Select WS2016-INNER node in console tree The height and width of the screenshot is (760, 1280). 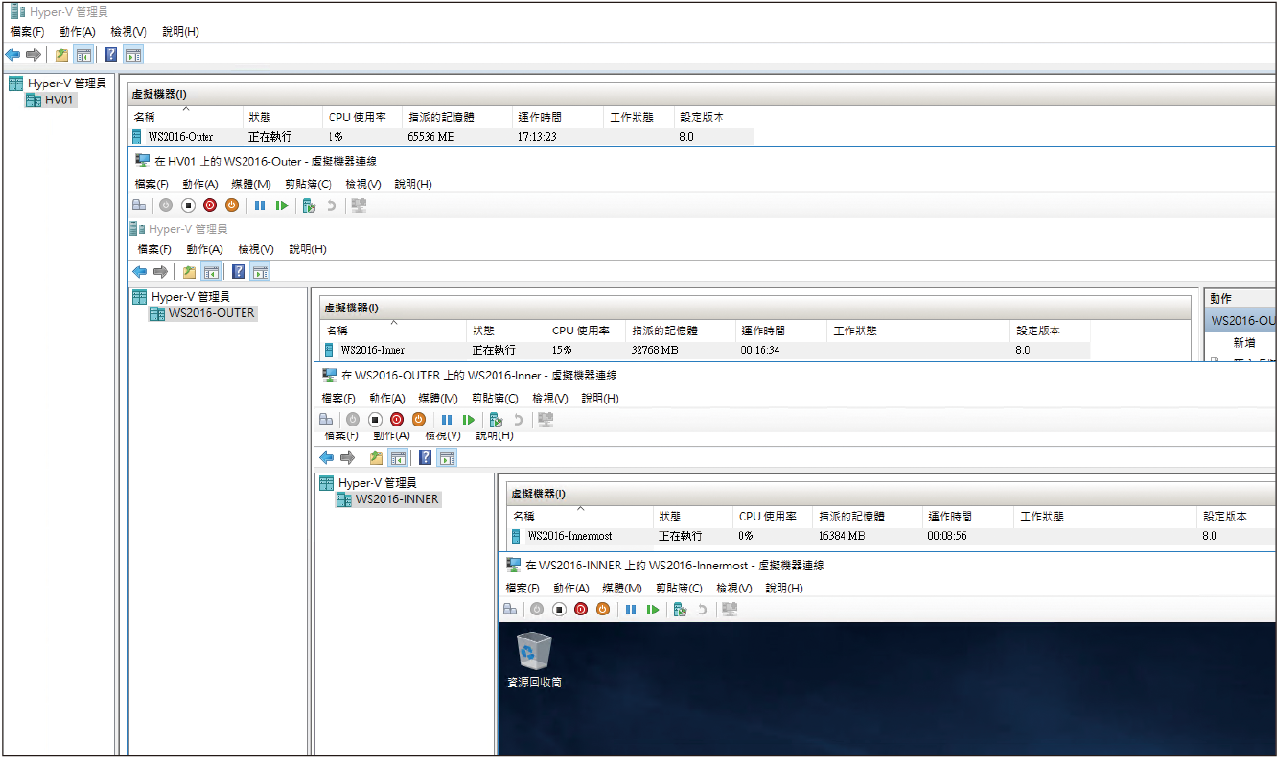click(x=388, y=499)
